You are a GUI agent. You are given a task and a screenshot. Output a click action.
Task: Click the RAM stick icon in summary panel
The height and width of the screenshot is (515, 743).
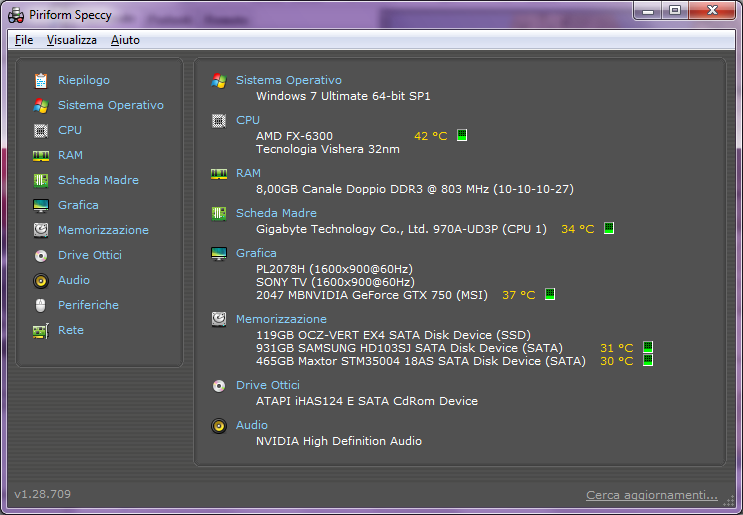click(219, 174)
